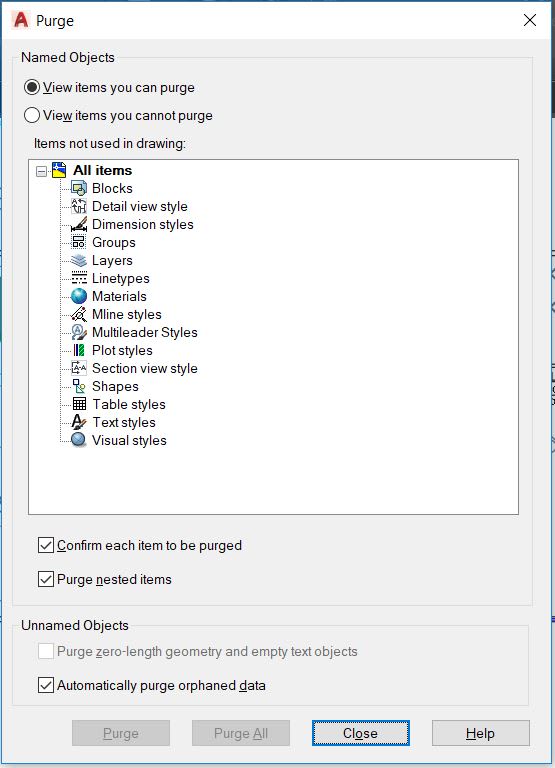
Task: Toggle the 'Purge nested items' checkbox
Action: pos(46,579)
